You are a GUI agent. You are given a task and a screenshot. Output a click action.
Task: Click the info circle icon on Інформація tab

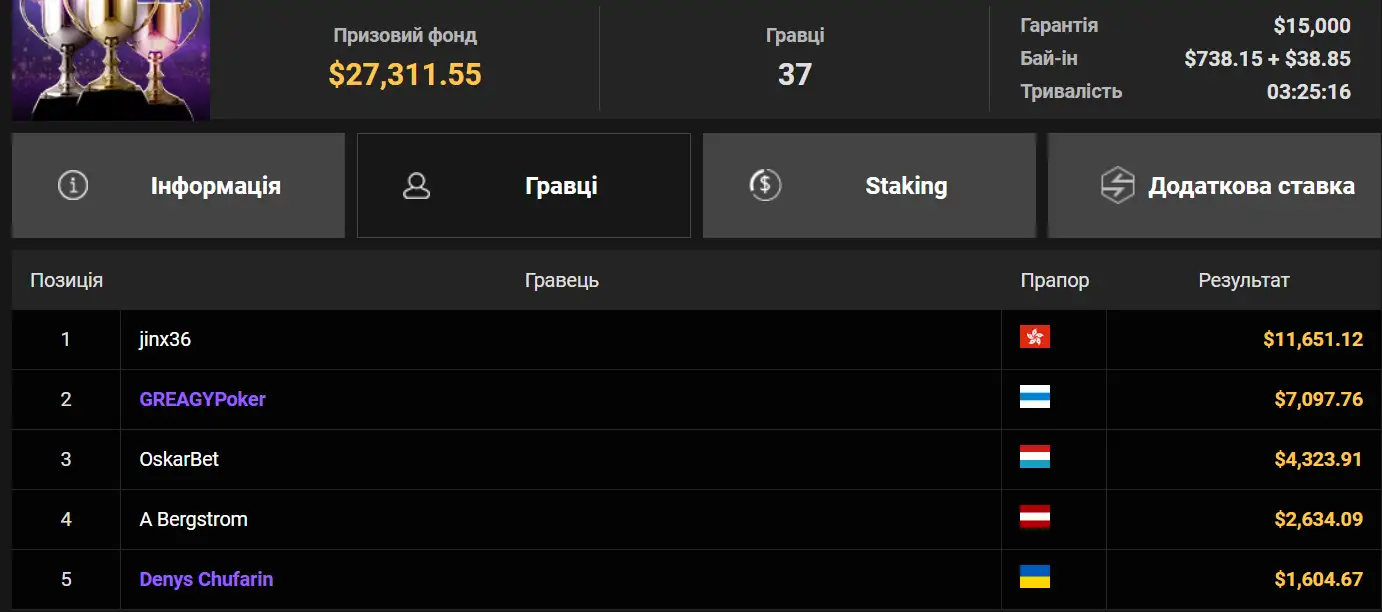point(73,186)
